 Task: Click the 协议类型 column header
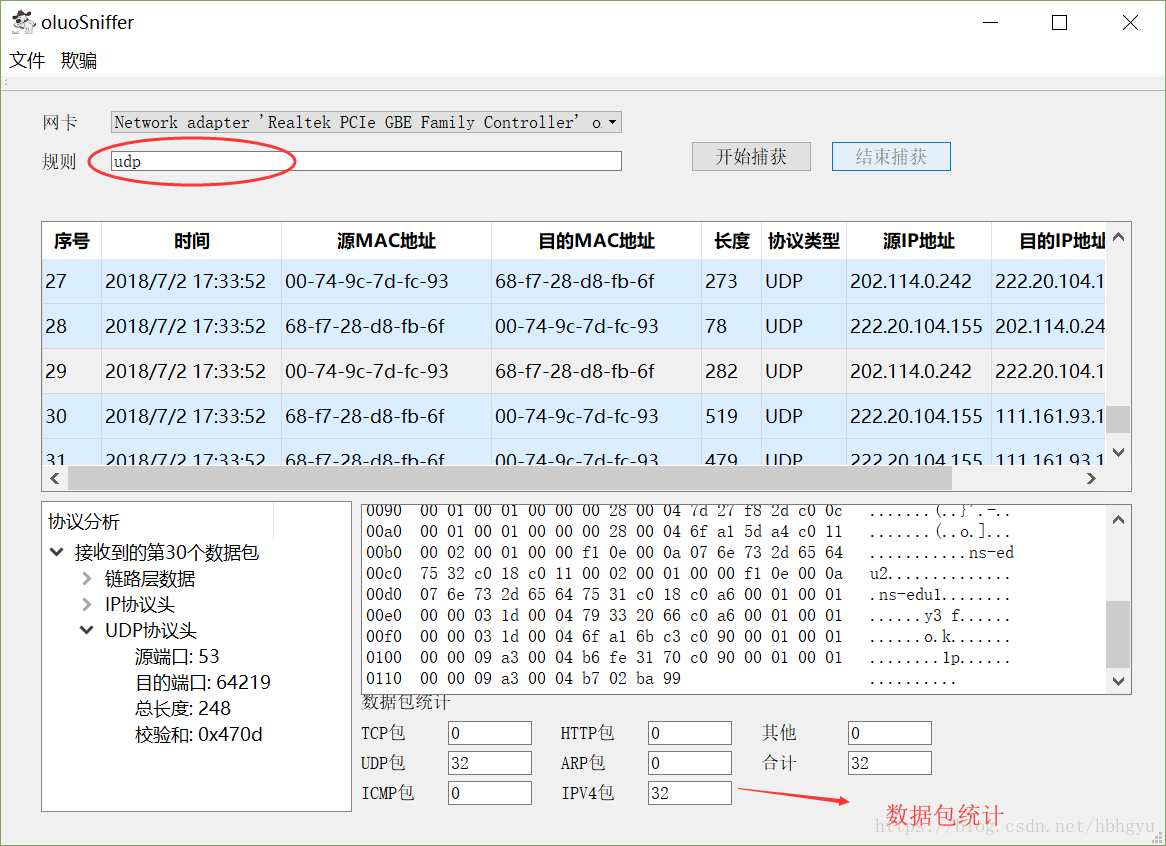[804, 241]
